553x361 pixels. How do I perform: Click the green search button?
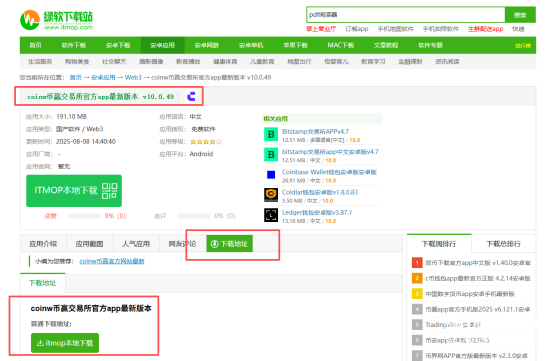point(520,15)
